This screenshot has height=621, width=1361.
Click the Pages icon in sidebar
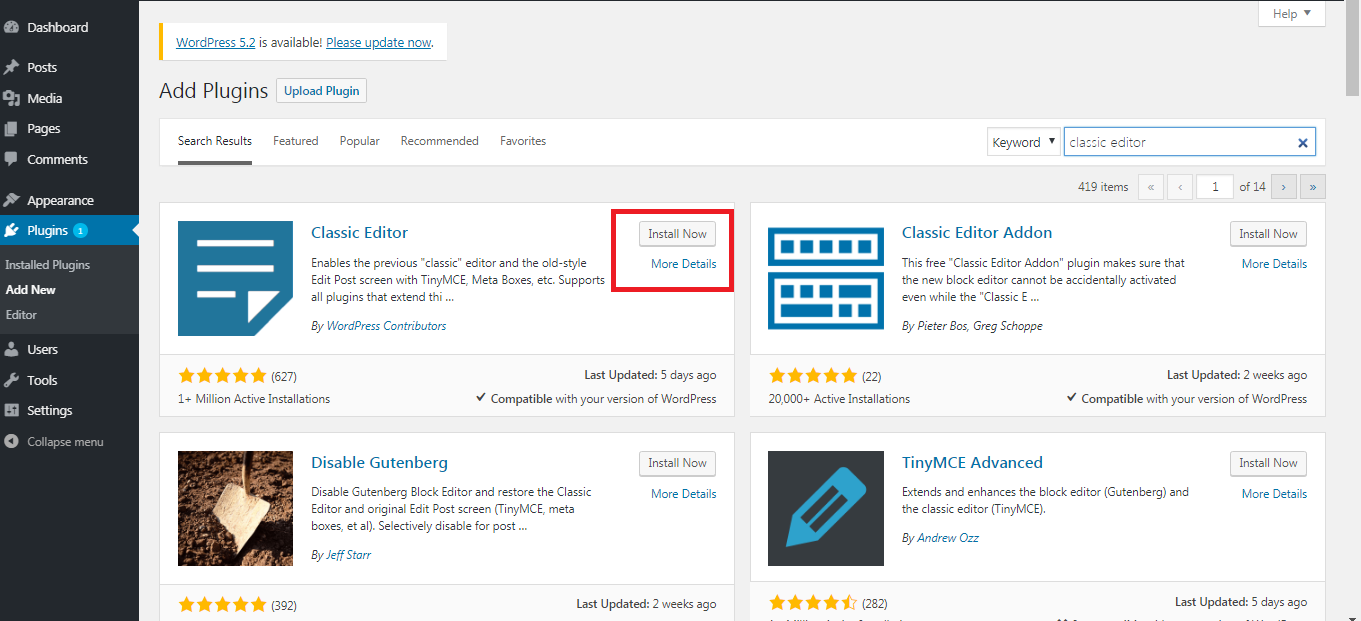tap(12, 129)
